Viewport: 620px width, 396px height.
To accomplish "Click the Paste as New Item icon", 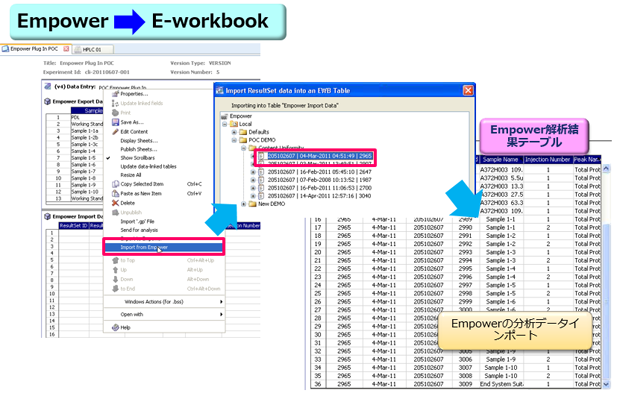I will click(x=115, y=193).
